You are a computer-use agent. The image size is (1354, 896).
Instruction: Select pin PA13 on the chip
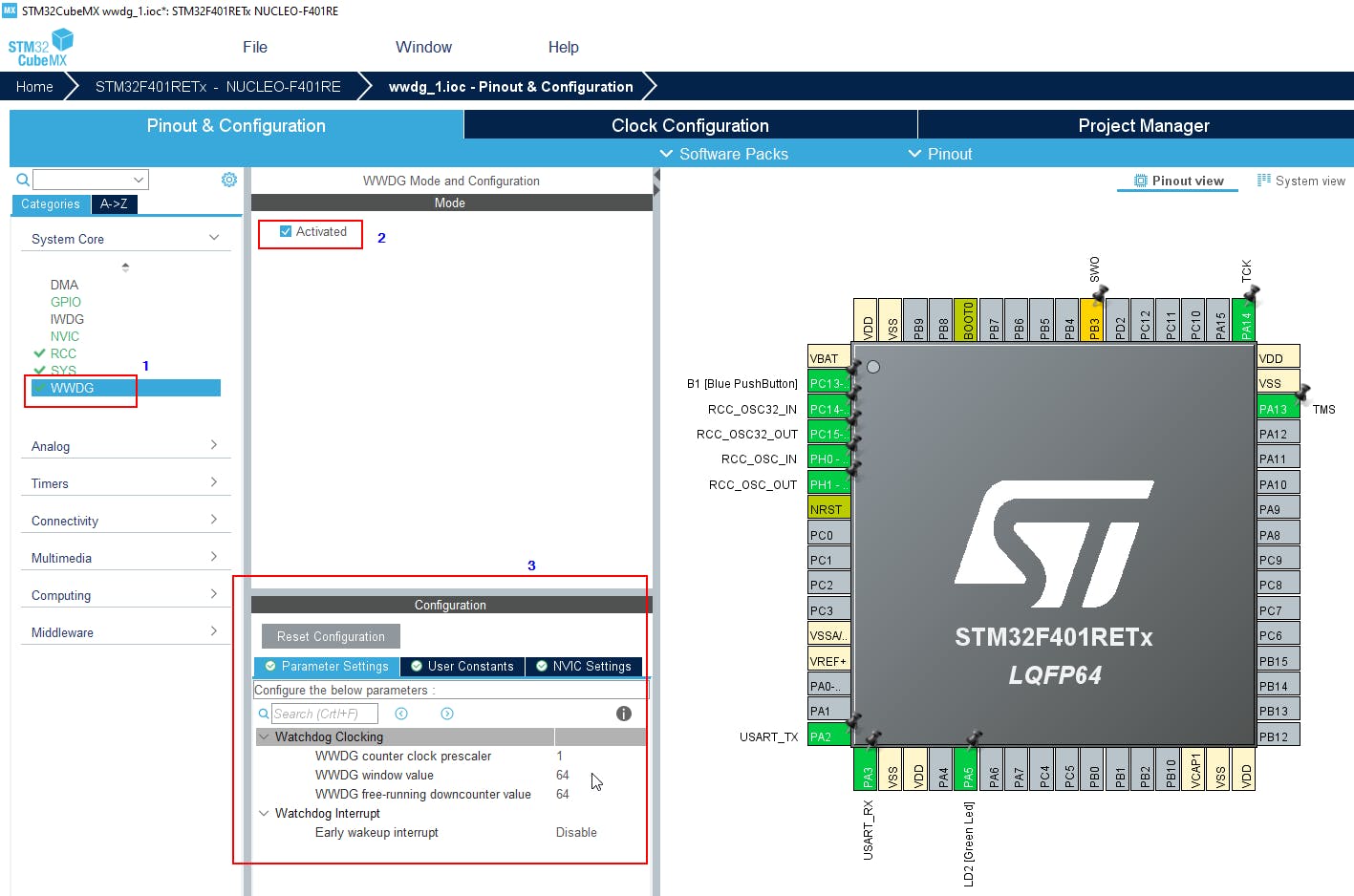pos(1278,409)
